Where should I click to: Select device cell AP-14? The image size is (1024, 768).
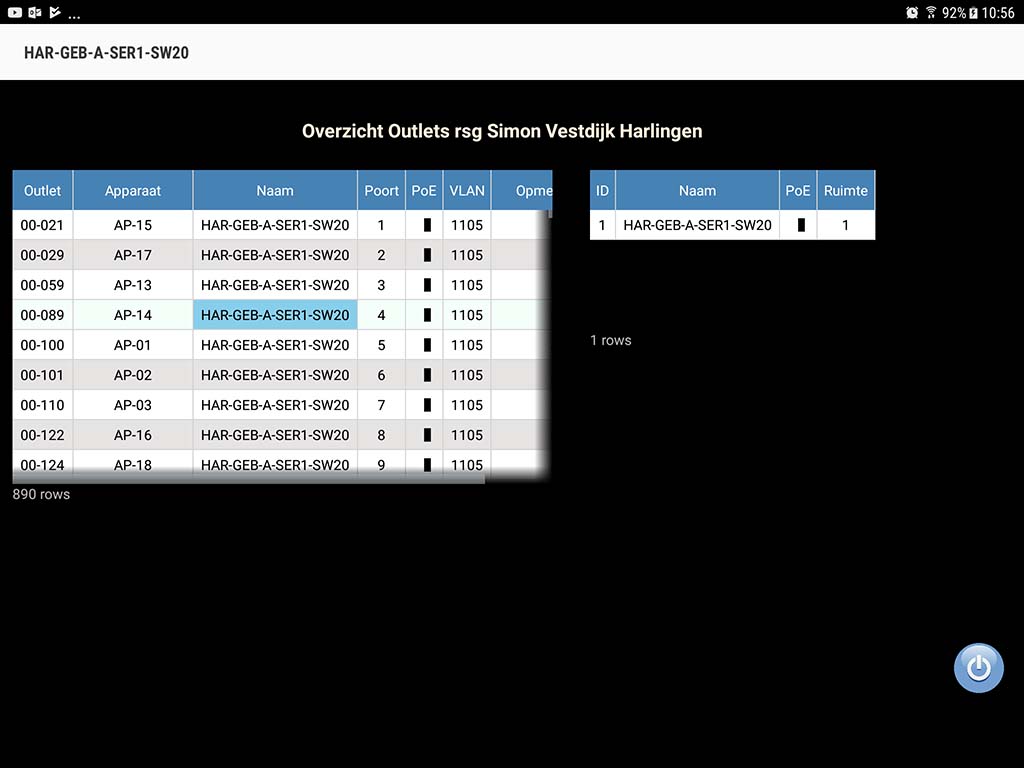click(x=133, y=315)
